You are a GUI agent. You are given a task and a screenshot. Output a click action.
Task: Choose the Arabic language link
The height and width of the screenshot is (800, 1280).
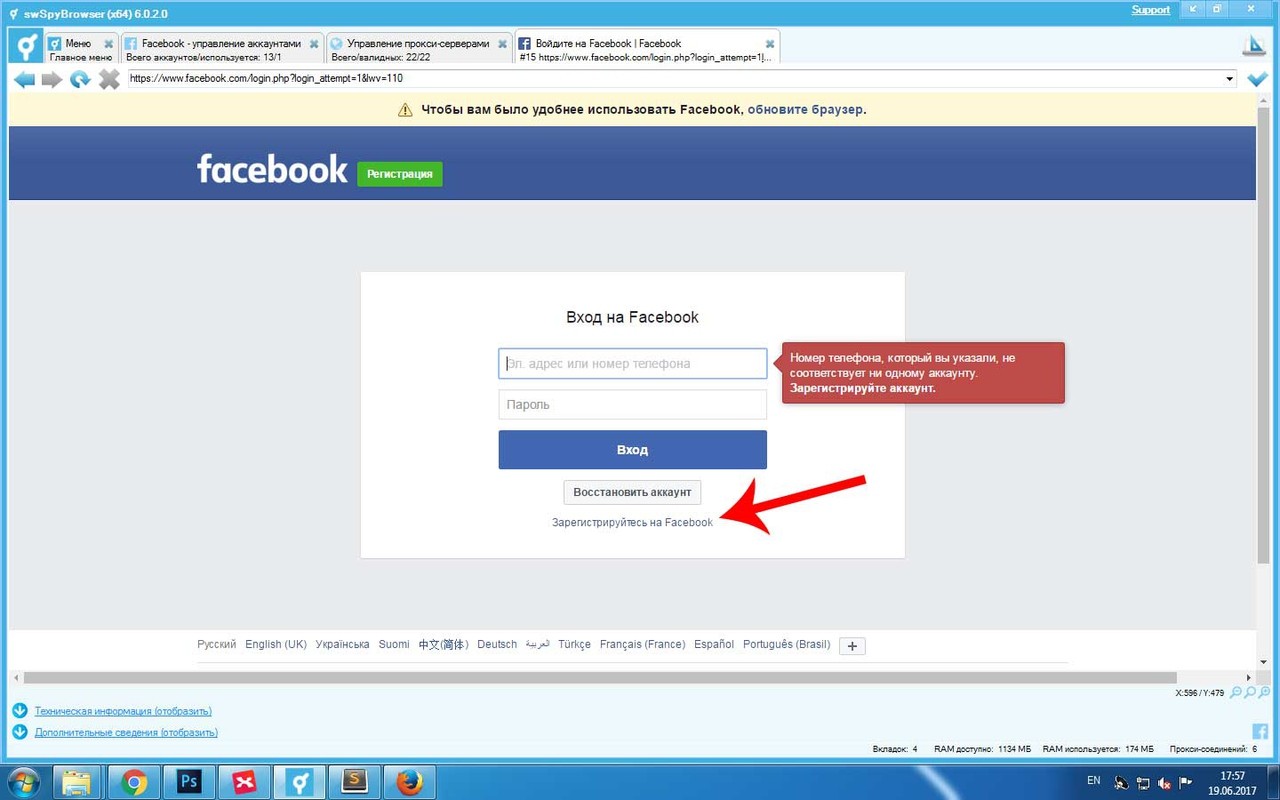point(538,645)
